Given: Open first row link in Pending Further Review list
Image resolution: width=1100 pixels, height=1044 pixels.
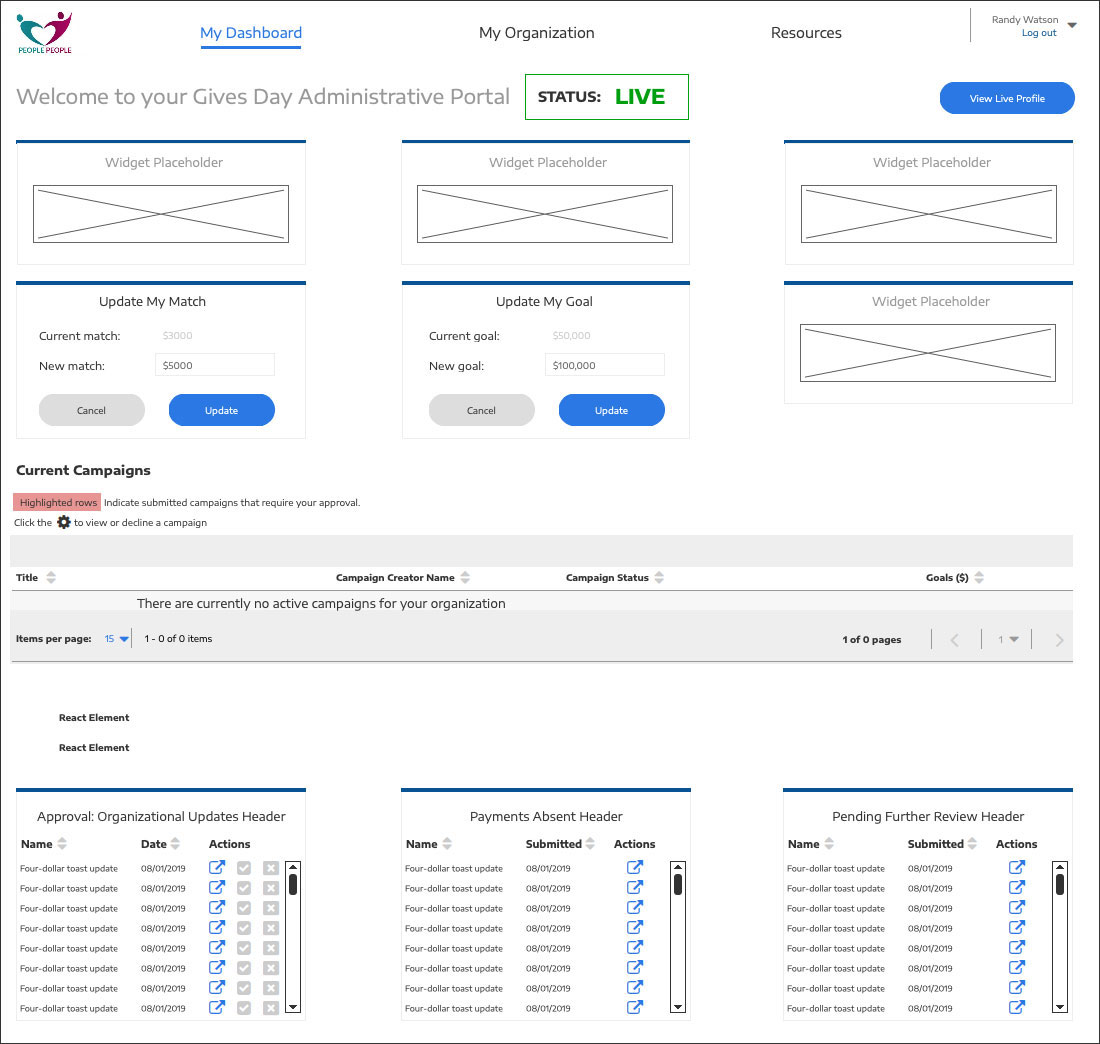Looking at the screenshot, I should coord(1017,868).
